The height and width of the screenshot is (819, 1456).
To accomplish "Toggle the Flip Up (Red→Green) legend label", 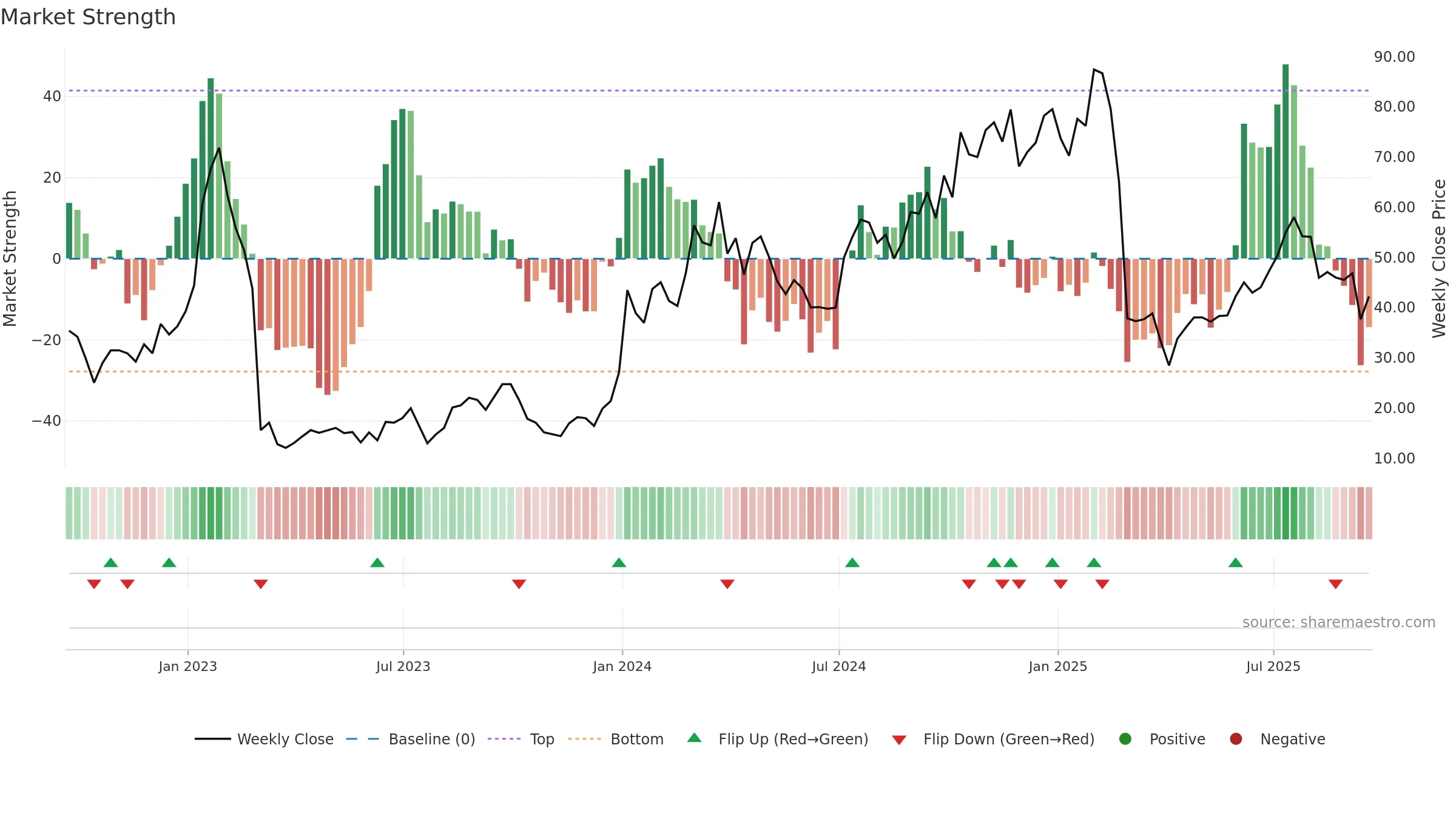I will 794,740.
